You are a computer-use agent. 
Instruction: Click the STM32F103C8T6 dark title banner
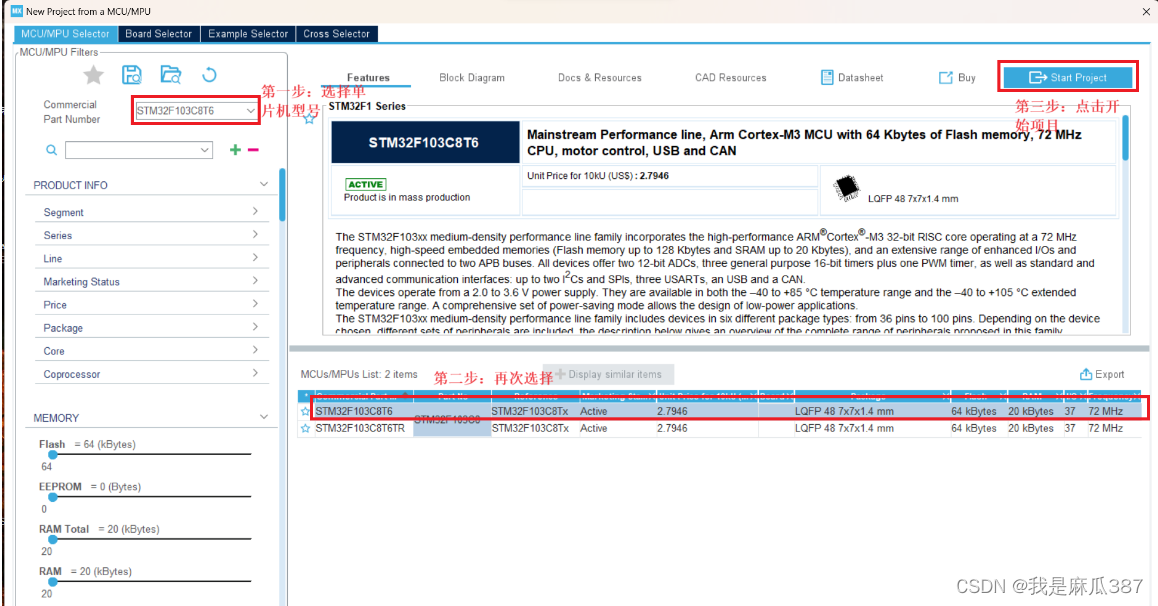click(425, 142)
